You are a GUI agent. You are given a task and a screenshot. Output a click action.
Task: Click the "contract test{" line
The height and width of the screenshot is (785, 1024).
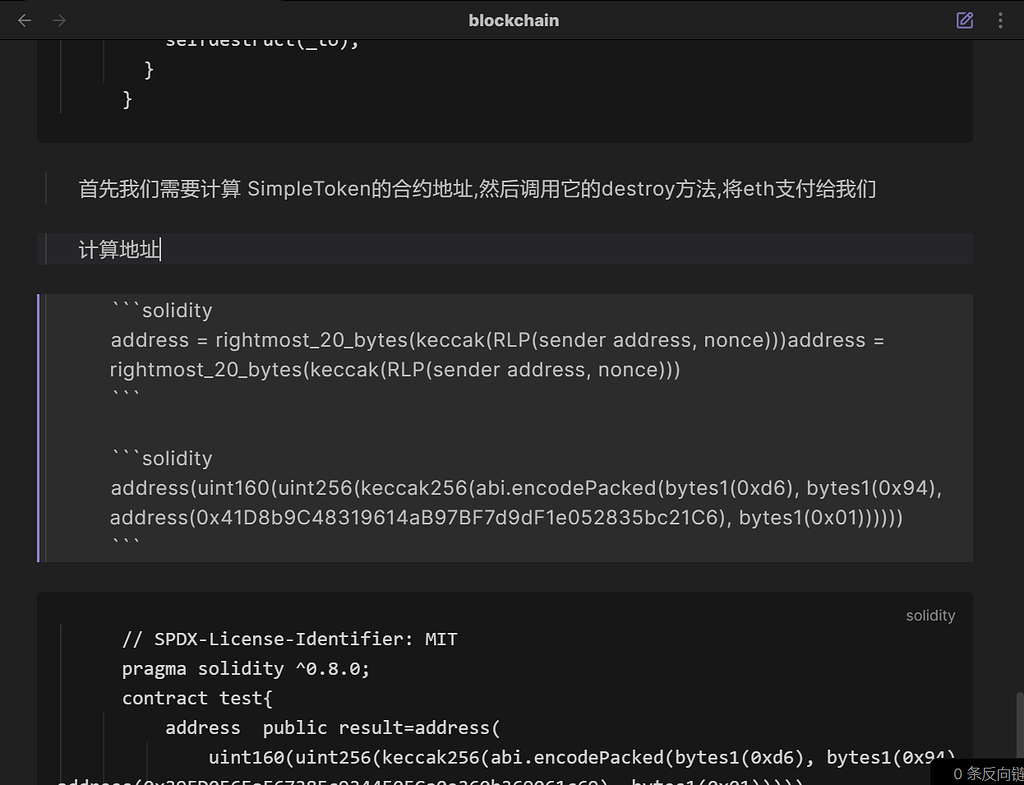[197, 698]
